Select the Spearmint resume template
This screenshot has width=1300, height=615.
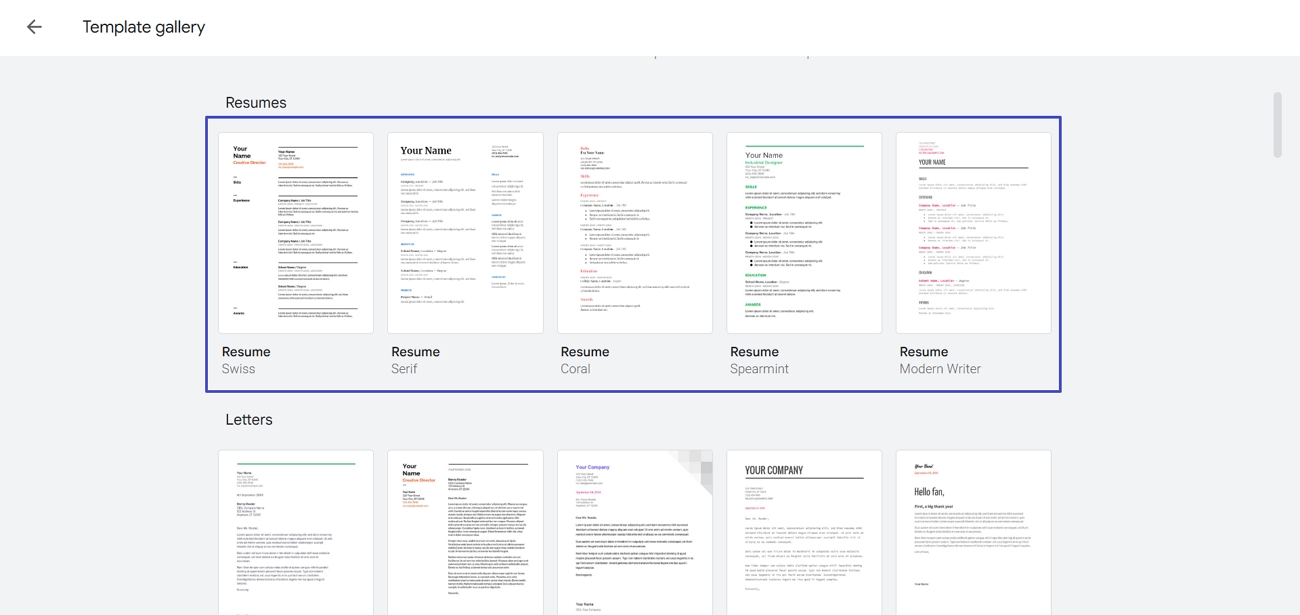[805, 232]
